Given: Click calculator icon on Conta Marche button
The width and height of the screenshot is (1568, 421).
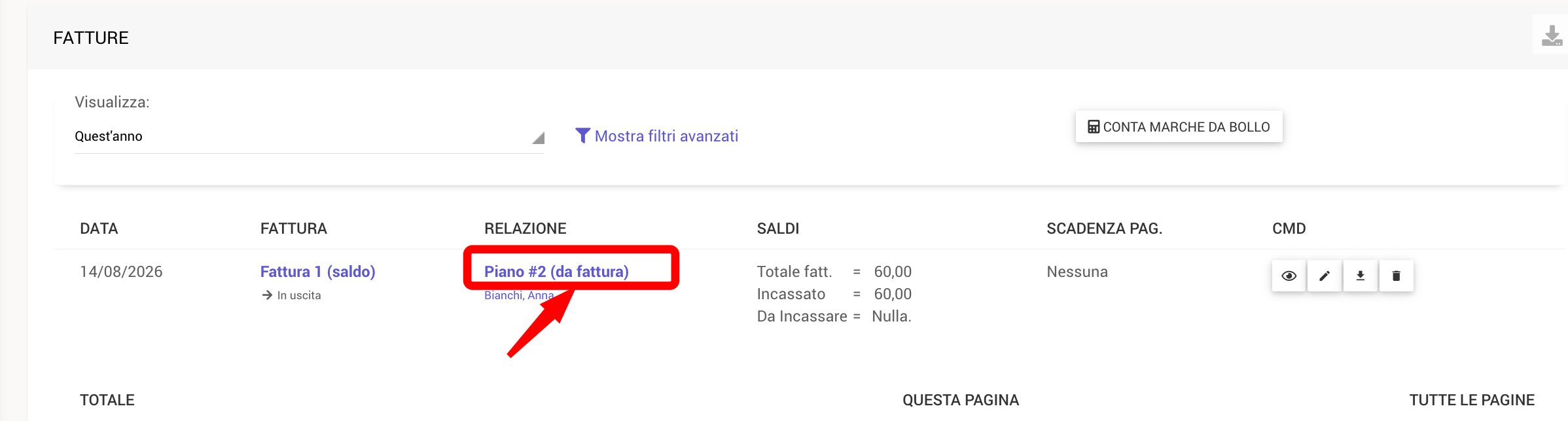Looking at the screenshot, I should [1094, 127].
